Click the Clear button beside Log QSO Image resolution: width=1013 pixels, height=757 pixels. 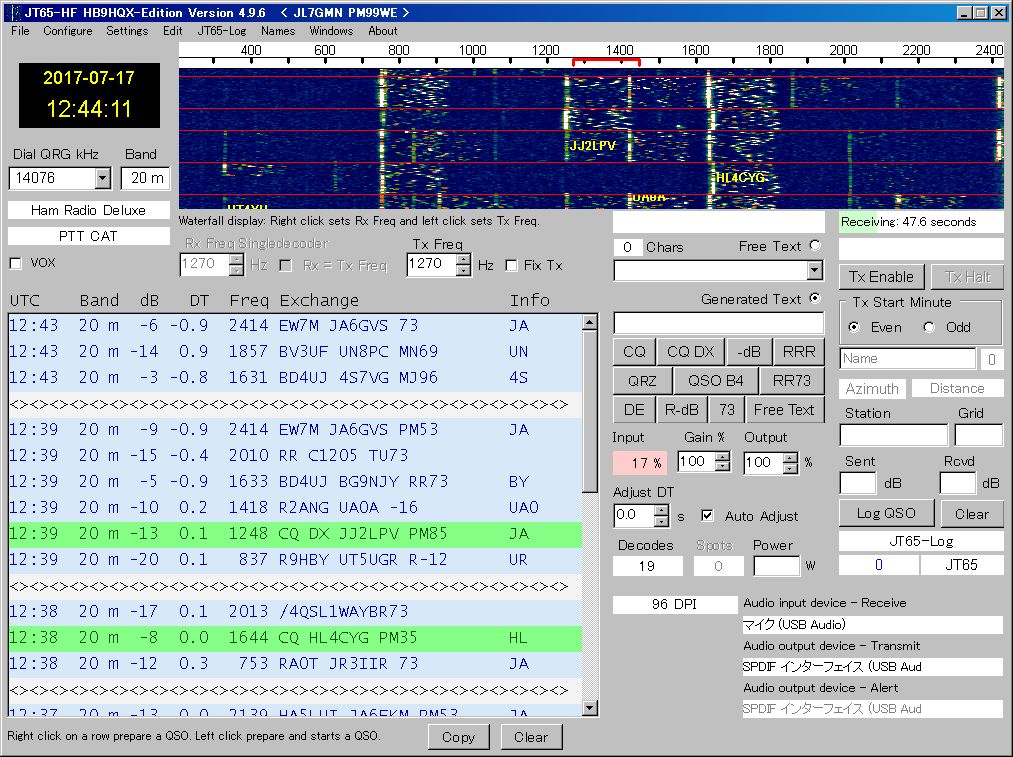point(972,513)
